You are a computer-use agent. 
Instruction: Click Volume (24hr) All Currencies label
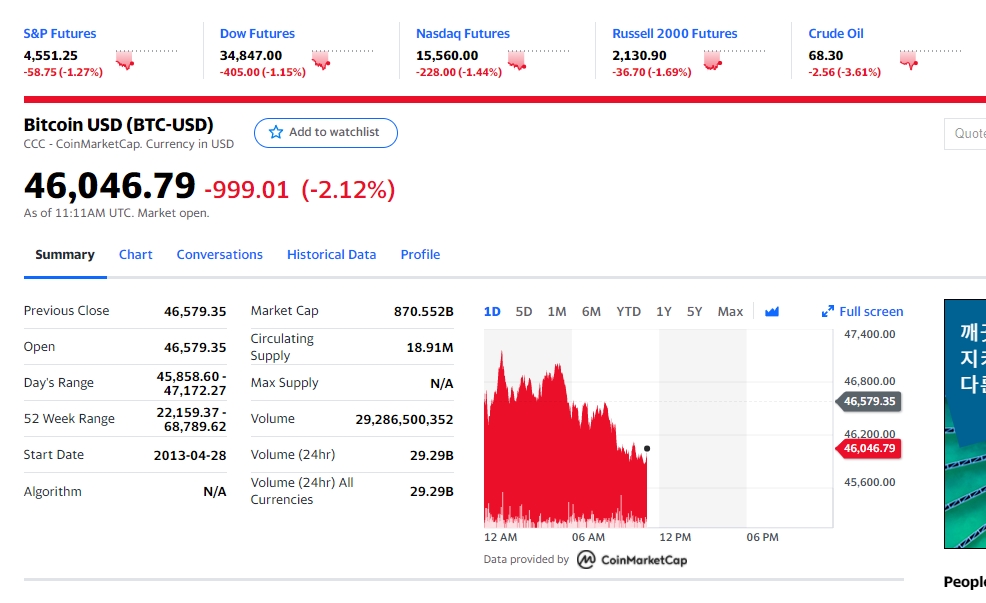click(x=302, y=490)
